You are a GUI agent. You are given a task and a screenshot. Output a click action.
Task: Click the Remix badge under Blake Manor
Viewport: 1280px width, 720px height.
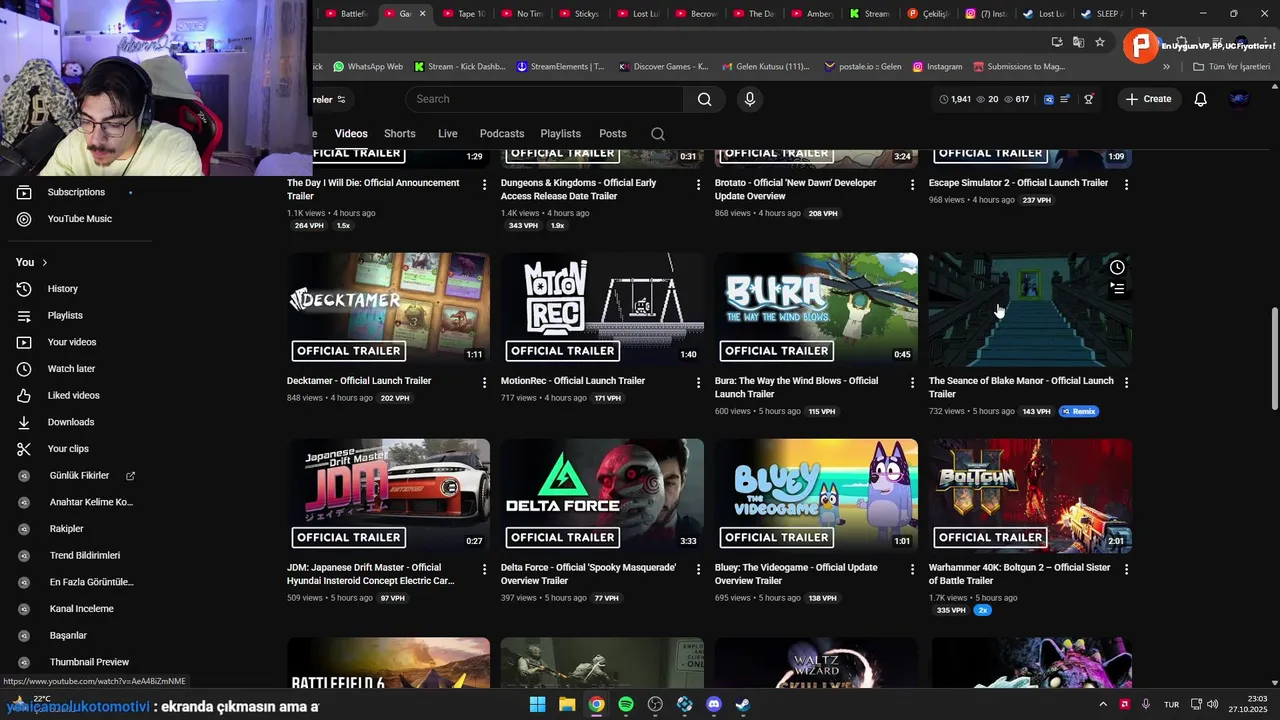point(1079,412)
